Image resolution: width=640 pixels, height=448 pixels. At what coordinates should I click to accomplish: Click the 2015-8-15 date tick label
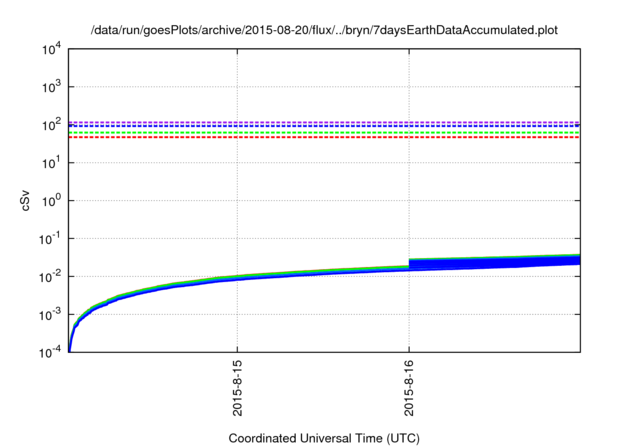pos(237,388)
